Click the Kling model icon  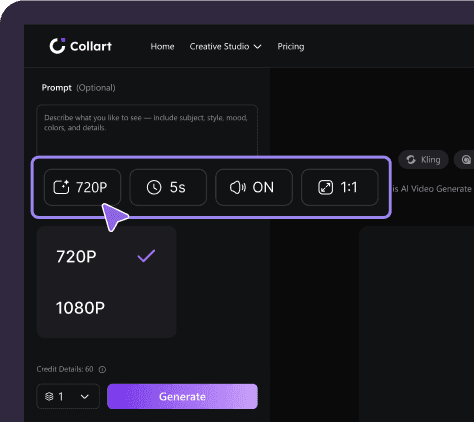(x=411, y=160)
